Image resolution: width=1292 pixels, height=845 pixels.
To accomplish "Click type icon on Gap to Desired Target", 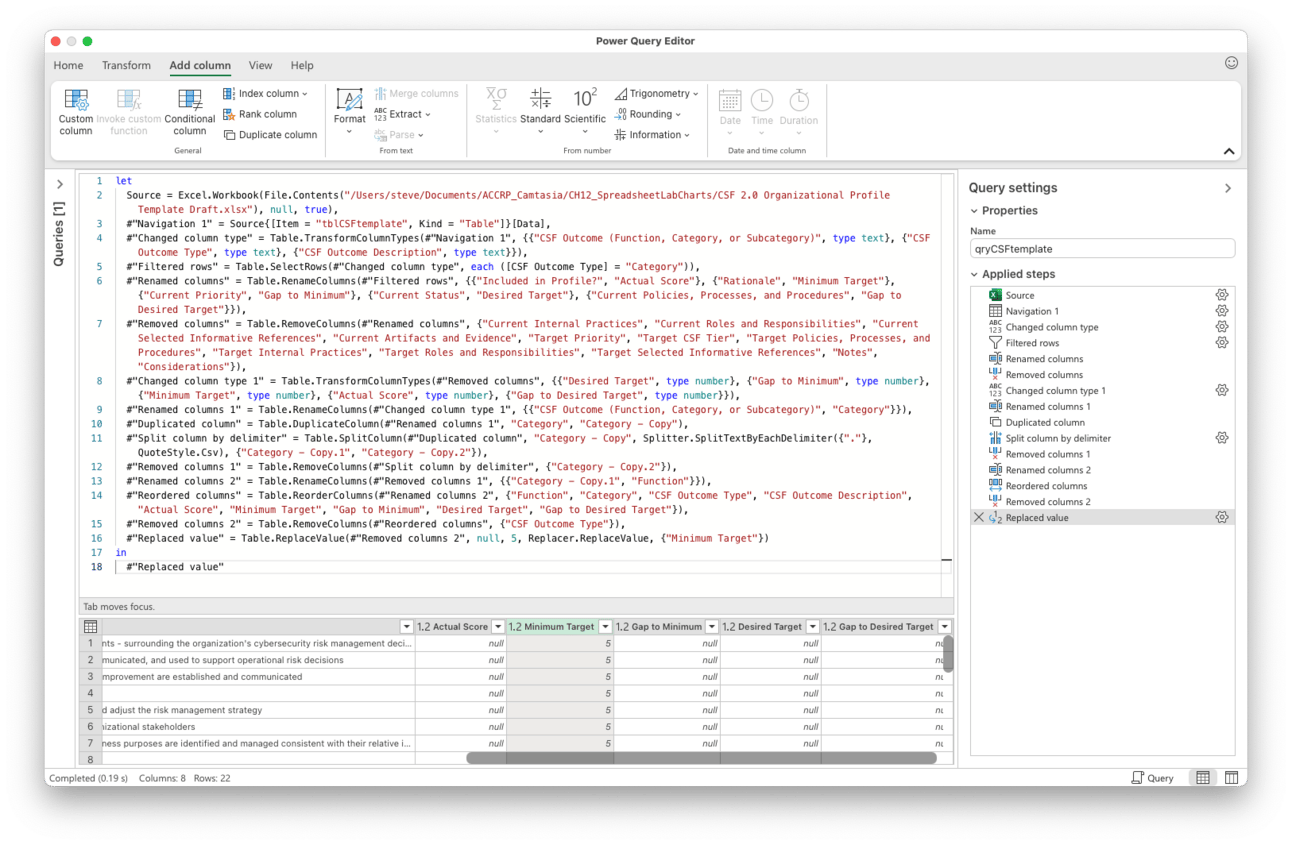I will (x=829, y=627).
